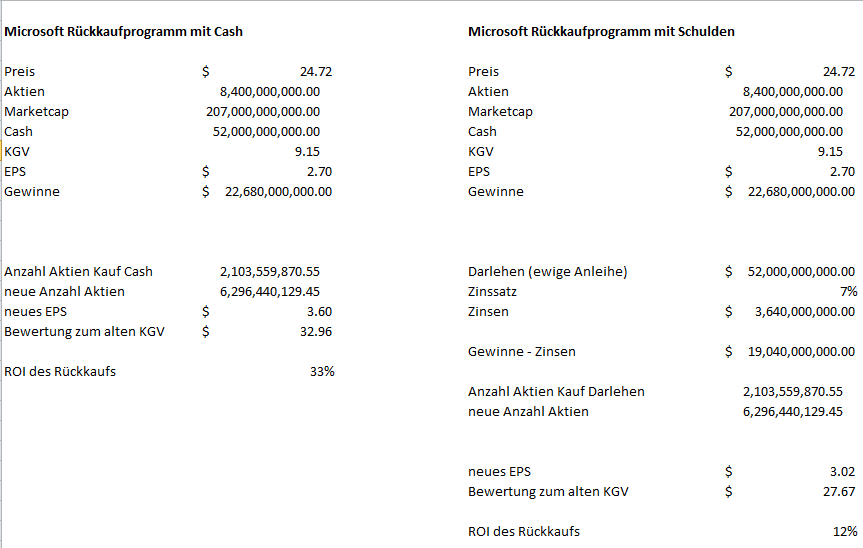Click Anzahl Aktien Kauf Cash label
This screenshot has height=548, width=863.
point(78,271)
